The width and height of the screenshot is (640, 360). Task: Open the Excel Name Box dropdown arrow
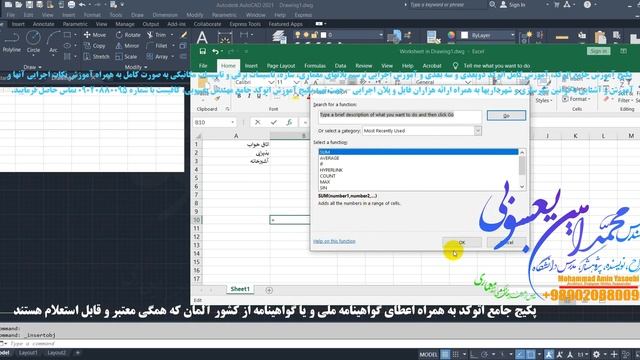pyautogui.click(x=232, y=122)
